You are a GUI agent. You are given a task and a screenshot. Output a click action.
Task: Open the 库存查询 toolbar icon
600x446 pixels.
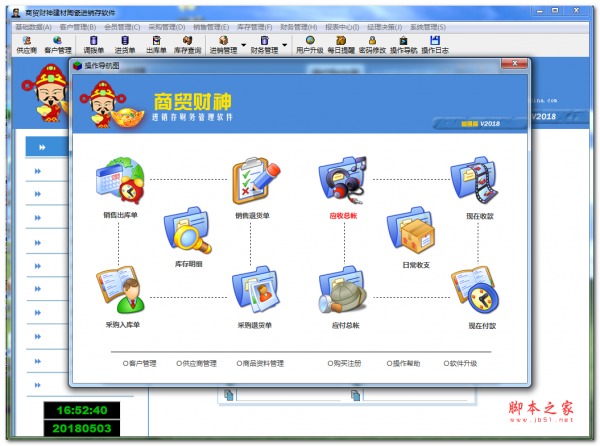pos(188,45)
